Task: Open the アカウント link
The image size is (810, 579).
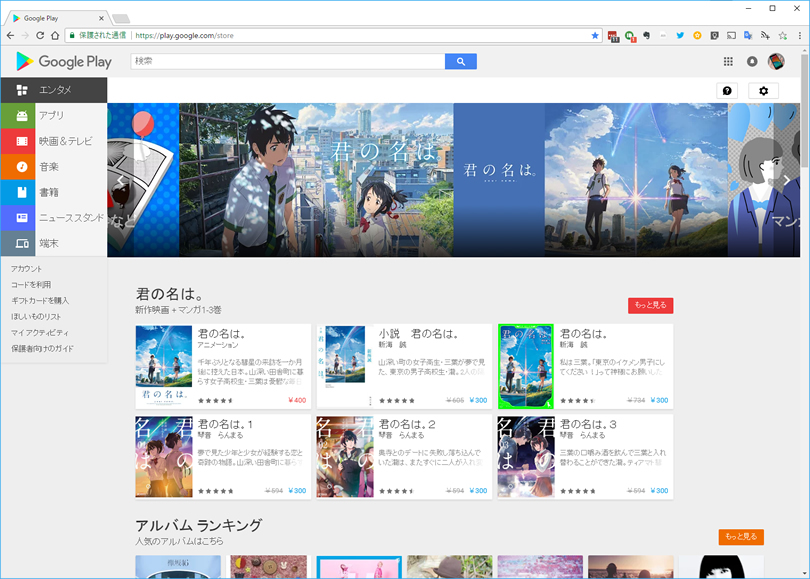Action: pyautogui.click(x=26, y=269)
